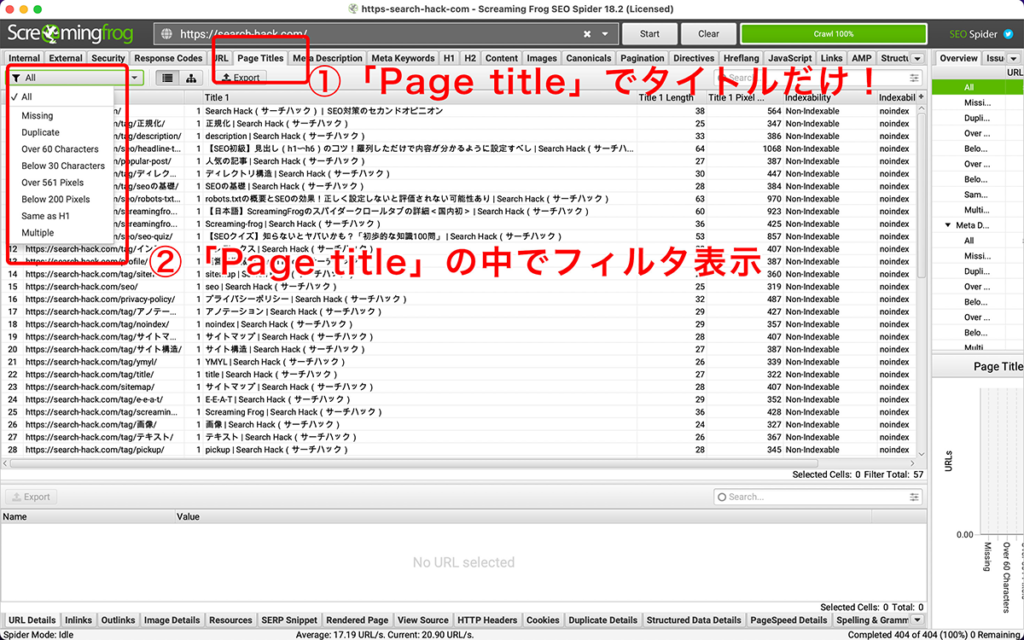Click the 'Spider Mode: Idle' status text

(39, 635)
